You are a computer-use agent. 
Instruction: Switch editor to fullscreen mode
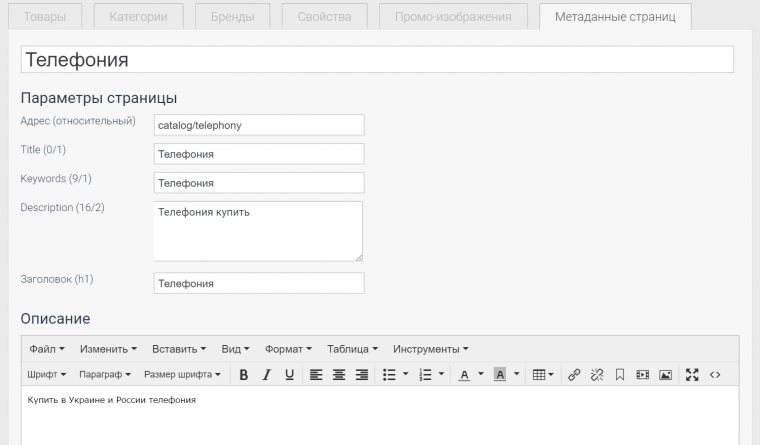point(692,375)
